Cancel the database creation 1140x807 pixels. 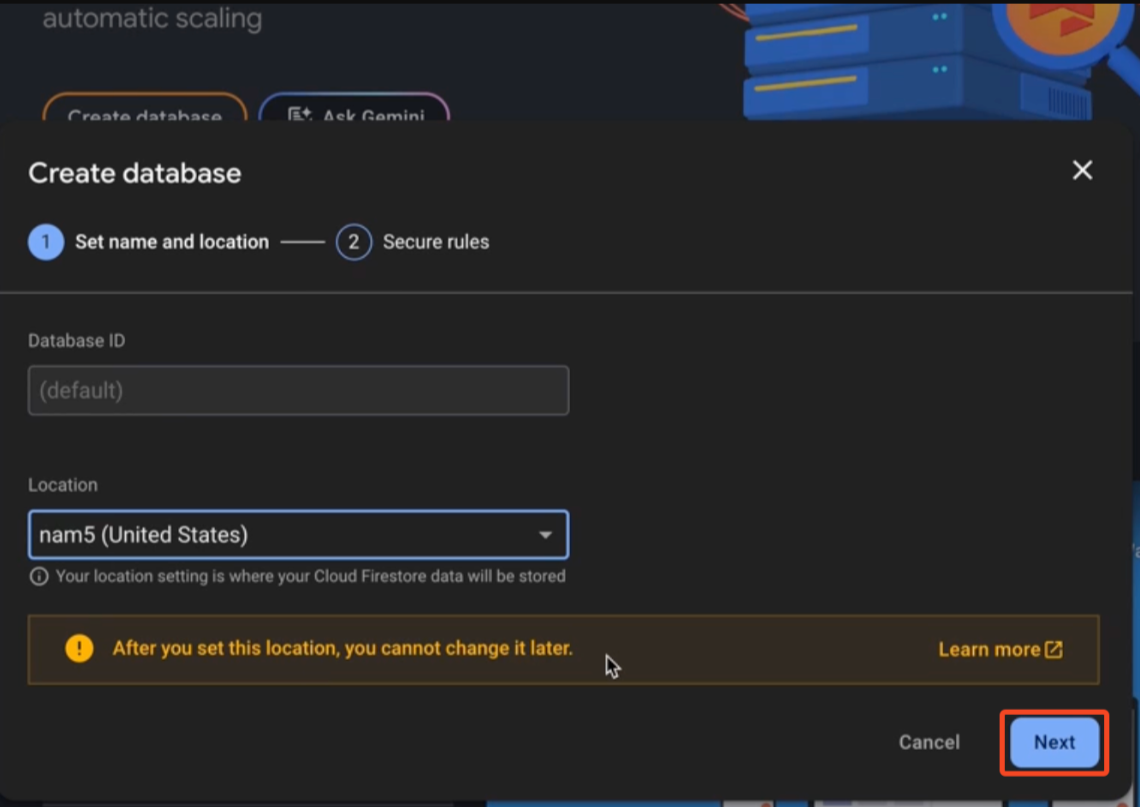click(x=929, y=742)
